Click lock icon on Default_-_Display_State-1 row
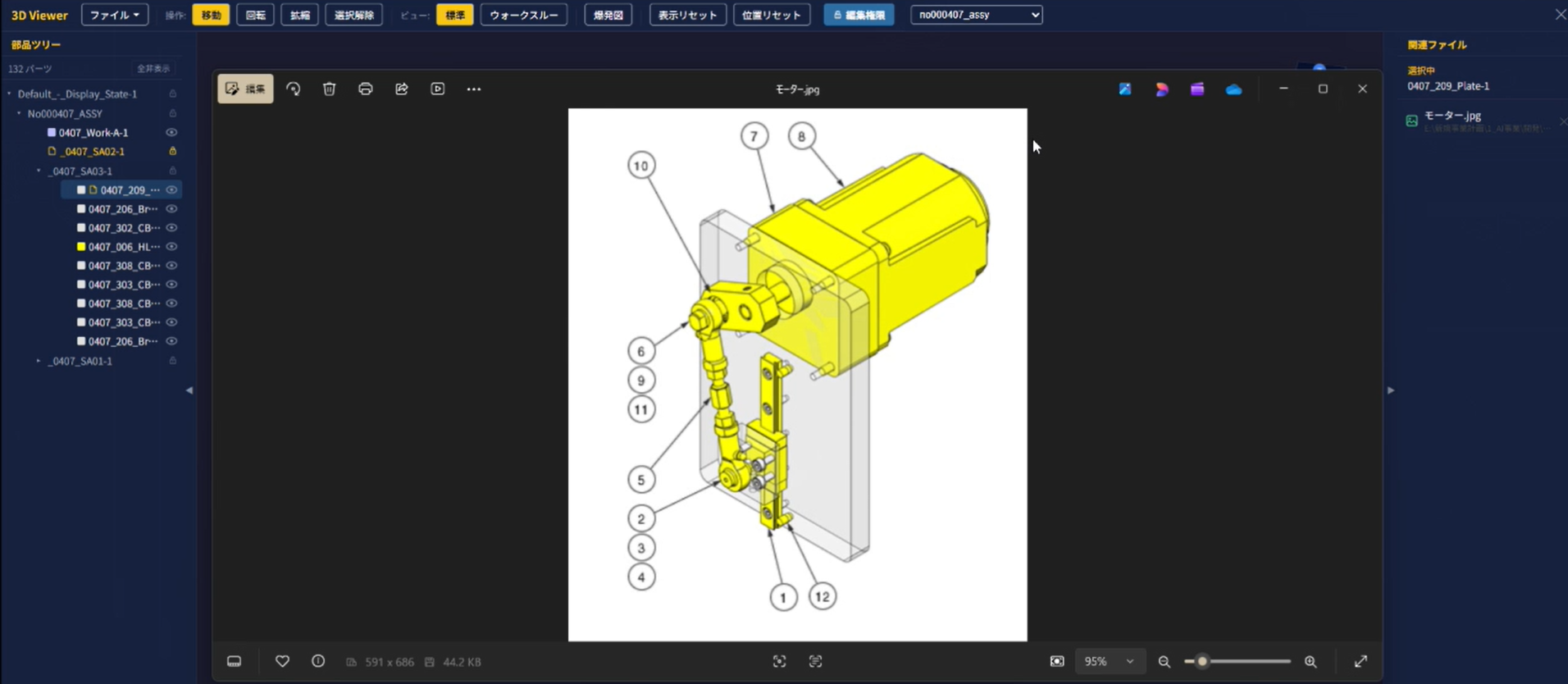Viewport: 1568px width, 684px height. click(x=172, y=93)
